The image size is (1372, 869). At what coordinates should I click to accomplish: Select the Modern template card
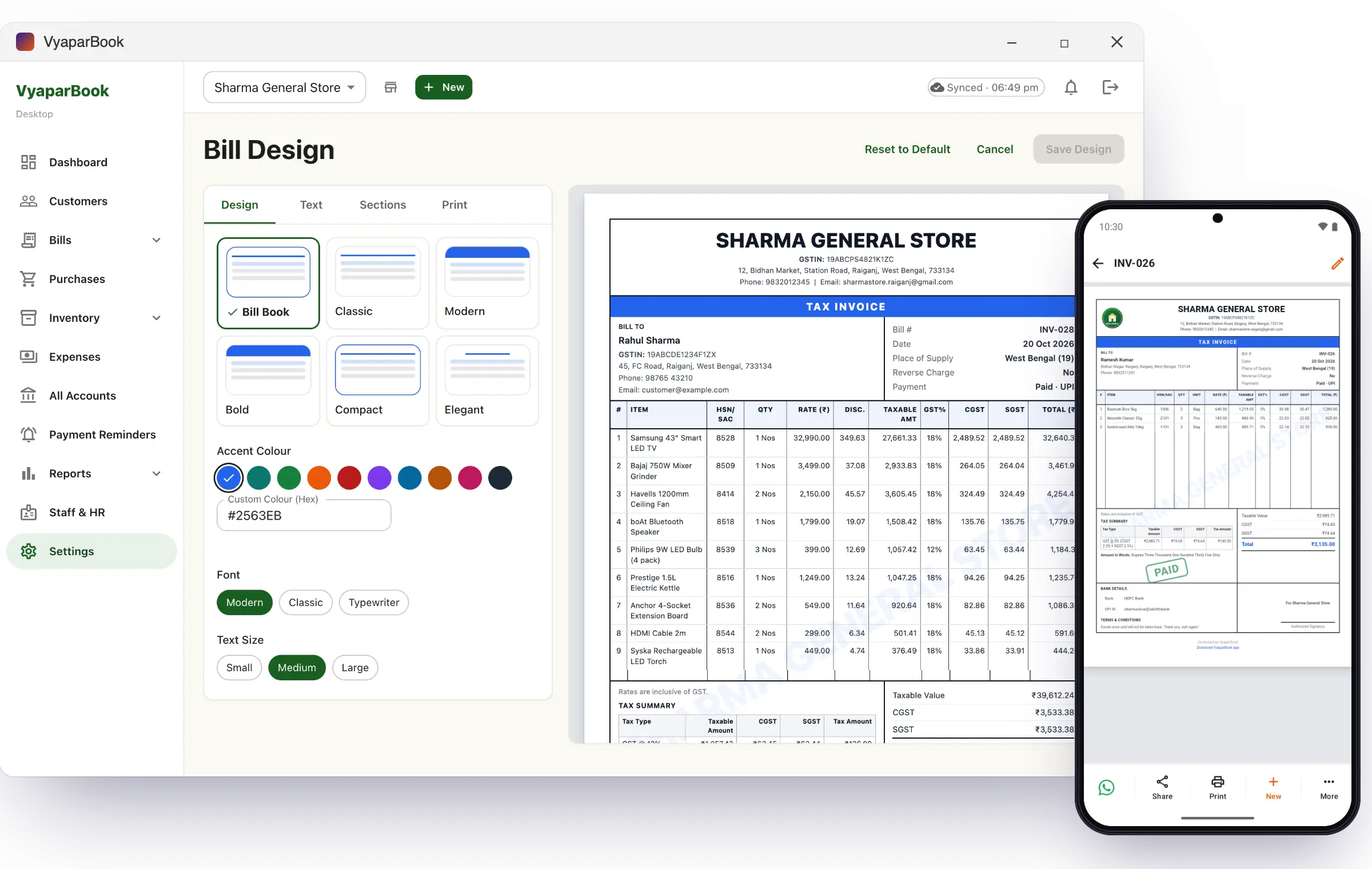[488, 283]
